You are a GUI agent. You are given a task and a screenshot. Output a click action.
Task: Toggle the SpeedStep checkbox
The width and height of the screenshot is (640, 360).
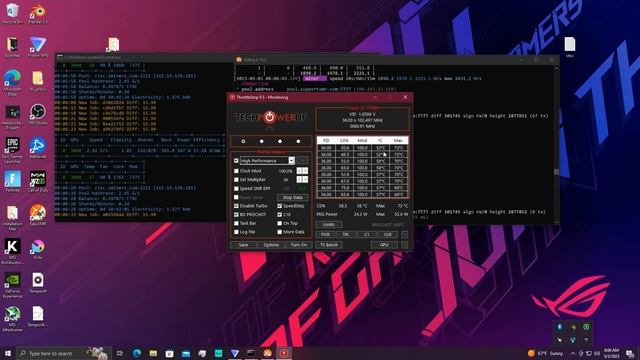[x=280, y=206]
